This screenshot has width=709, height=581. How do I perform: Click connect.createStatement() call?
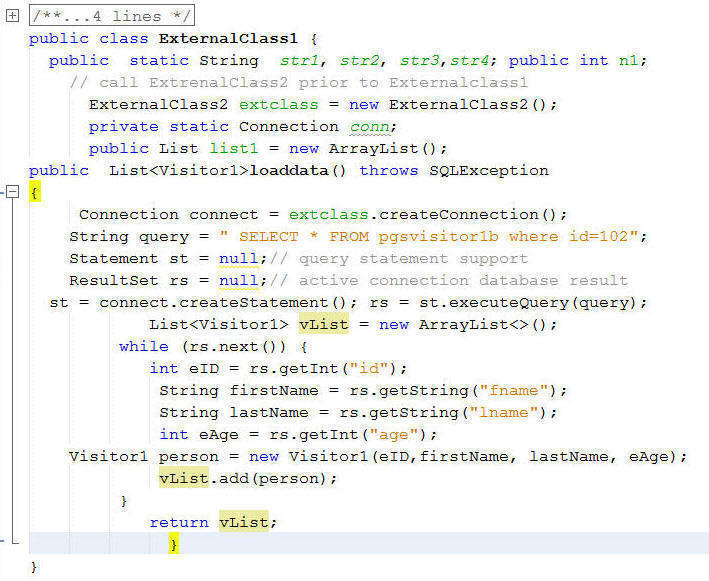pos(223,302)
